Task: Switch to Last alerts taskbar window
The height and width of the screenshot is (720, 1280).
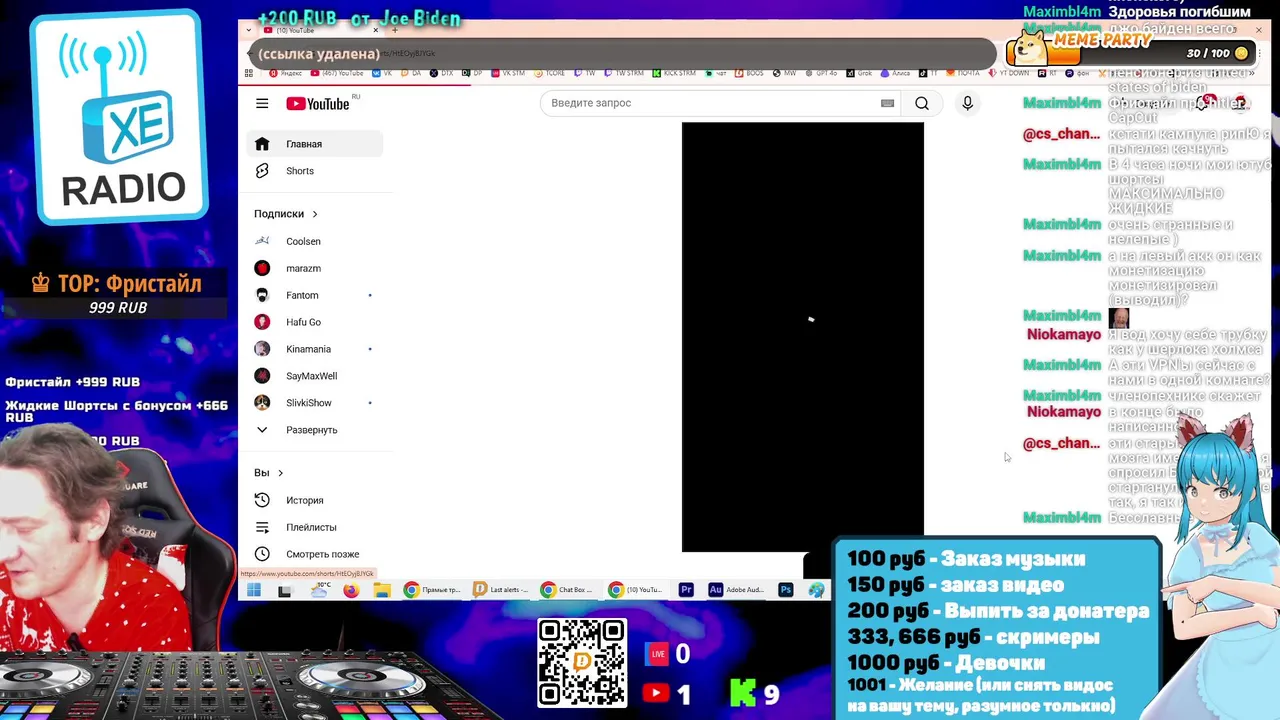Action: click(x=501, y=590)
